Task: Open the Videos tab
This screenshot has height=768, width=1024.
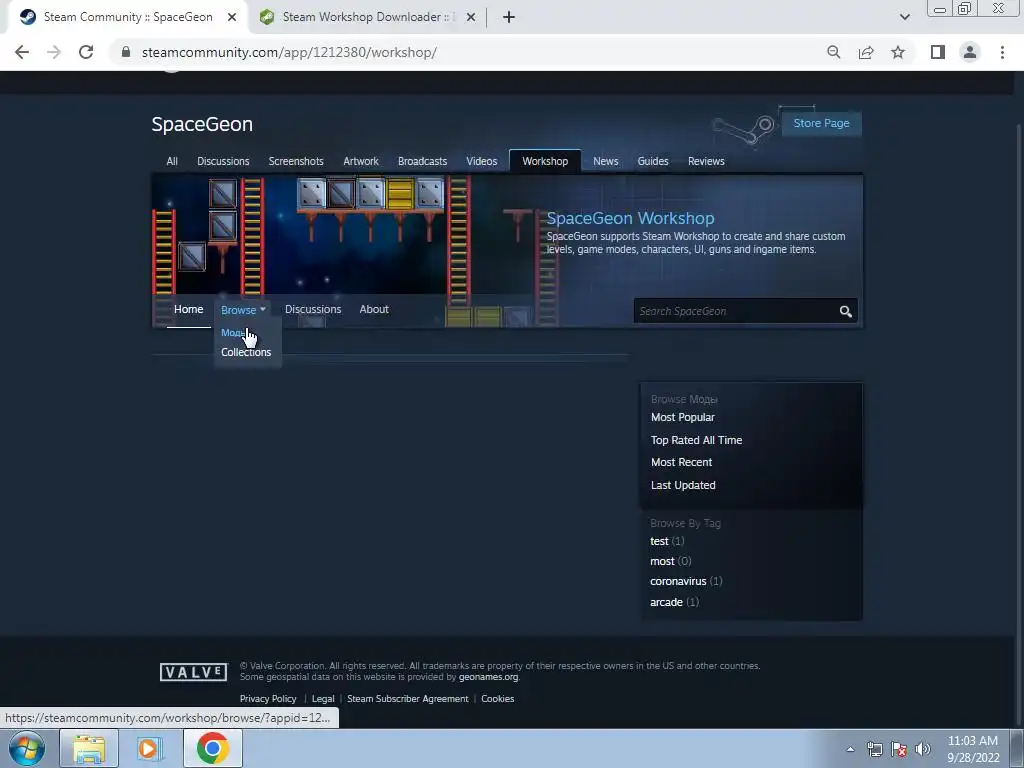Action: tap(482, 161)
